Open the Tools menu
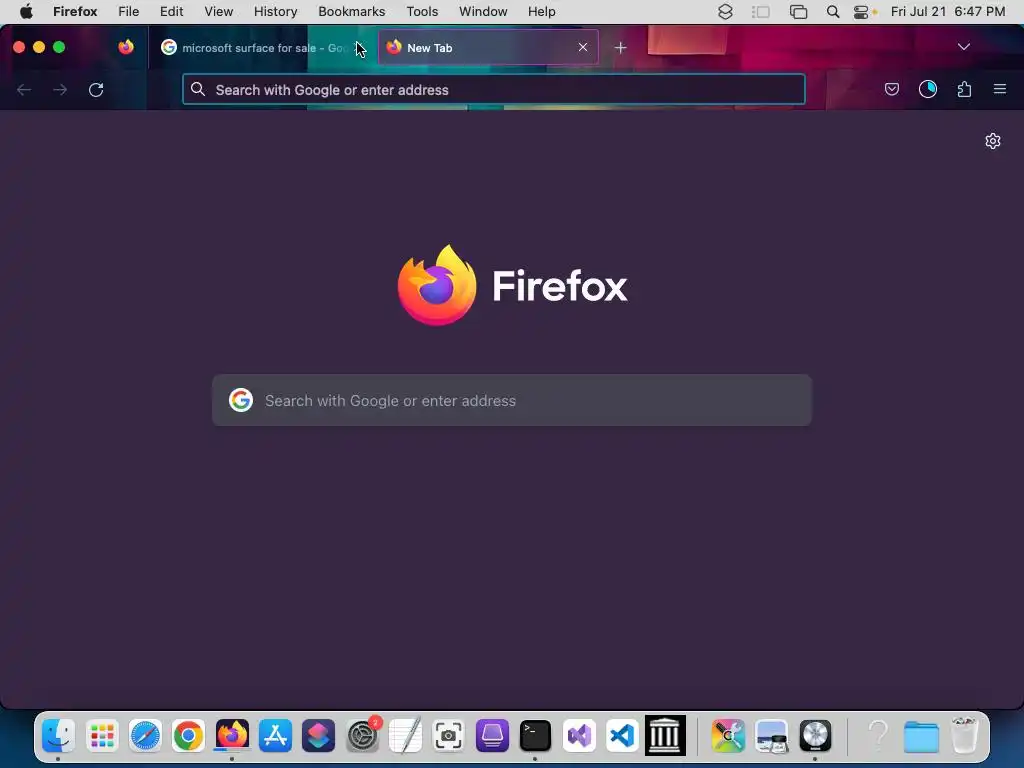Screen dimensions: 1024x768 422,12
